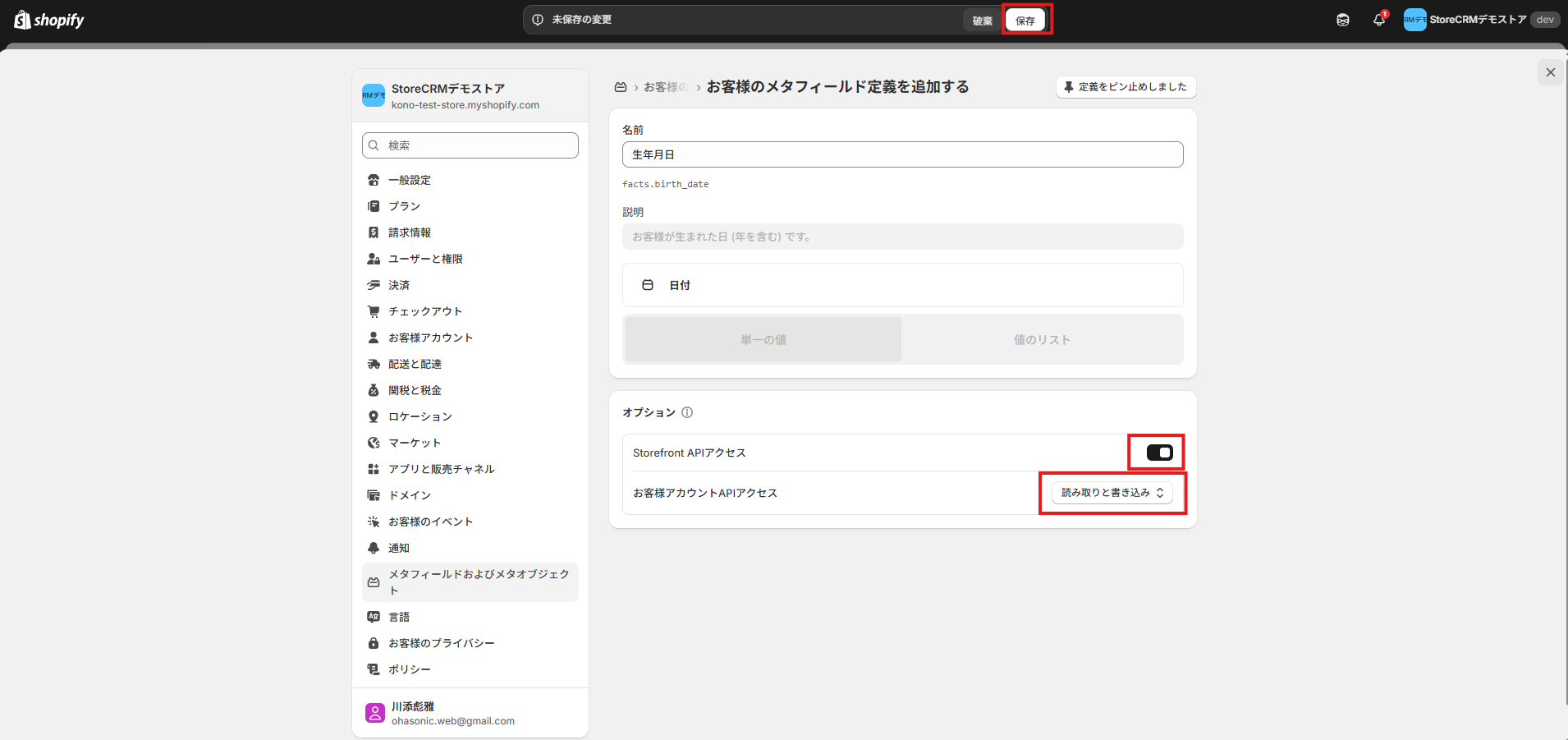Screen dimensions: 1568x740
Task: Click metafield breadcrumb home icon
Action: tap(621, 87)
